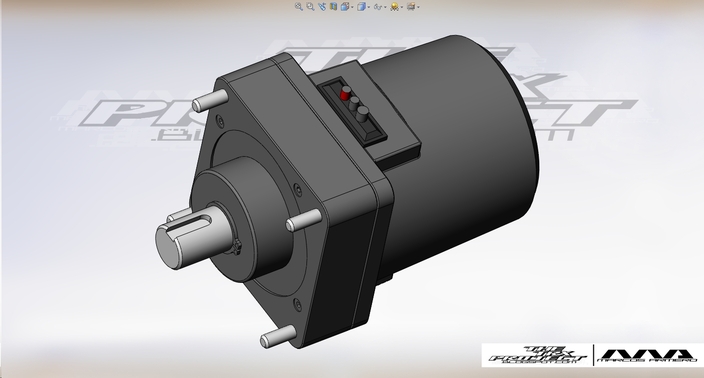The height and width of the screenshot is (378, 704).
Task: Expand the View Orientation dropdown arrow
Action: coord(352,7)
